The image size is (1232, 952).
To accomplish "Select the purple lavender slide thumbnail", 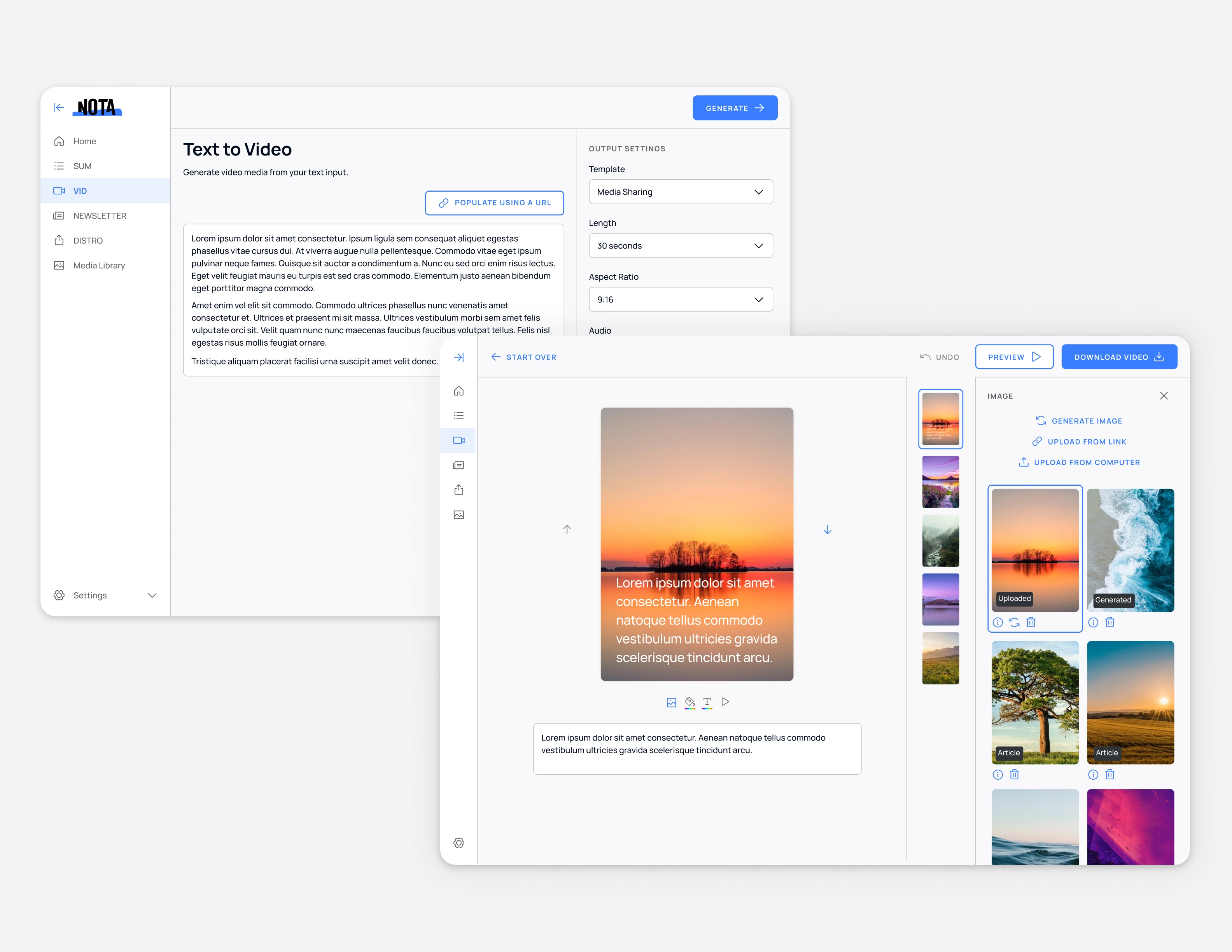I will coord(940,482).
